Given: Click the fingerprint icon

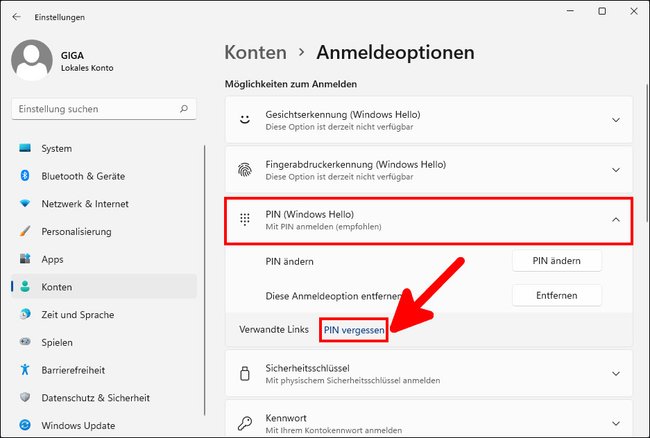Looking at the screenshot, I should [245, 170].
